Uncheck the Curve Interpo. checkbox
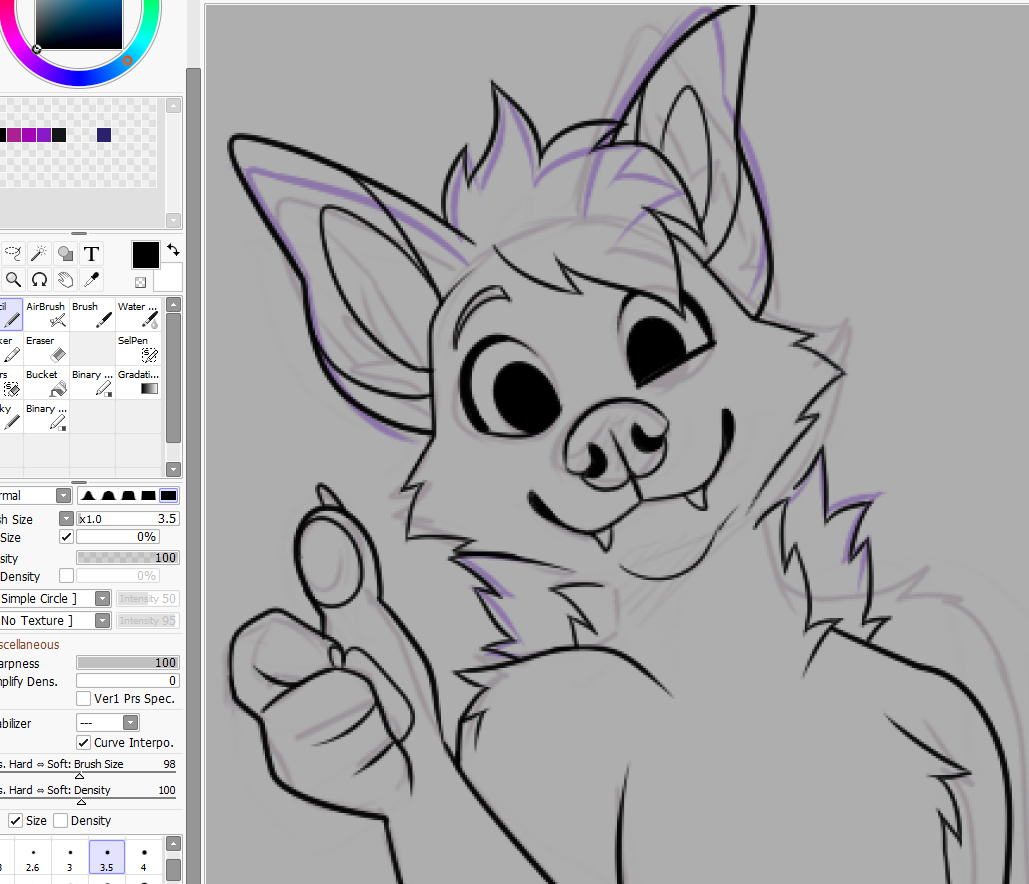The width and height of the screenshot is (1029, 884). click(84, 743)
